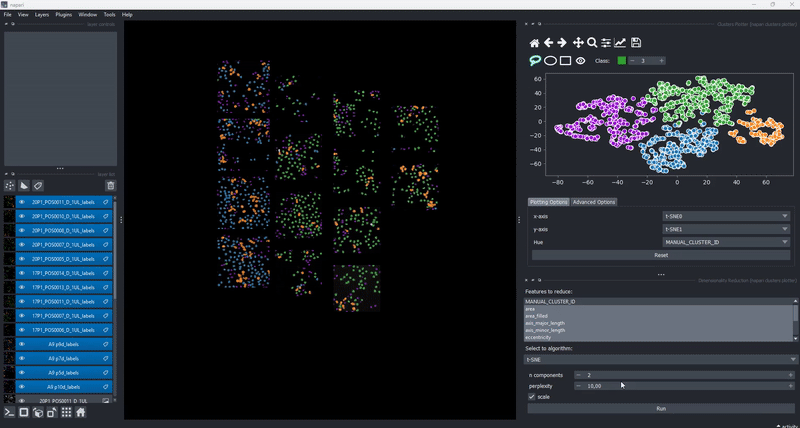Viewport: 800px width, 428px height.
Task: Switch to the Plotting Options tab
Action: (x=548, y=202)
